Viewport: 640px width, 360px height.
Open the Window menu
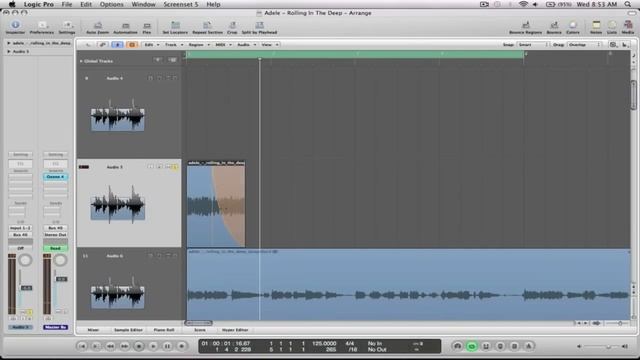[143, 4]
